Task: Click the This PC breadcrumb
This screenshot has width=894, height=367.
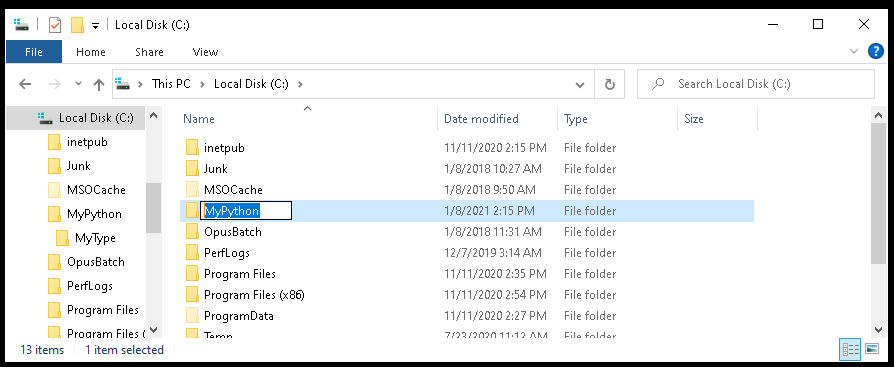Action: coord(171,84)
